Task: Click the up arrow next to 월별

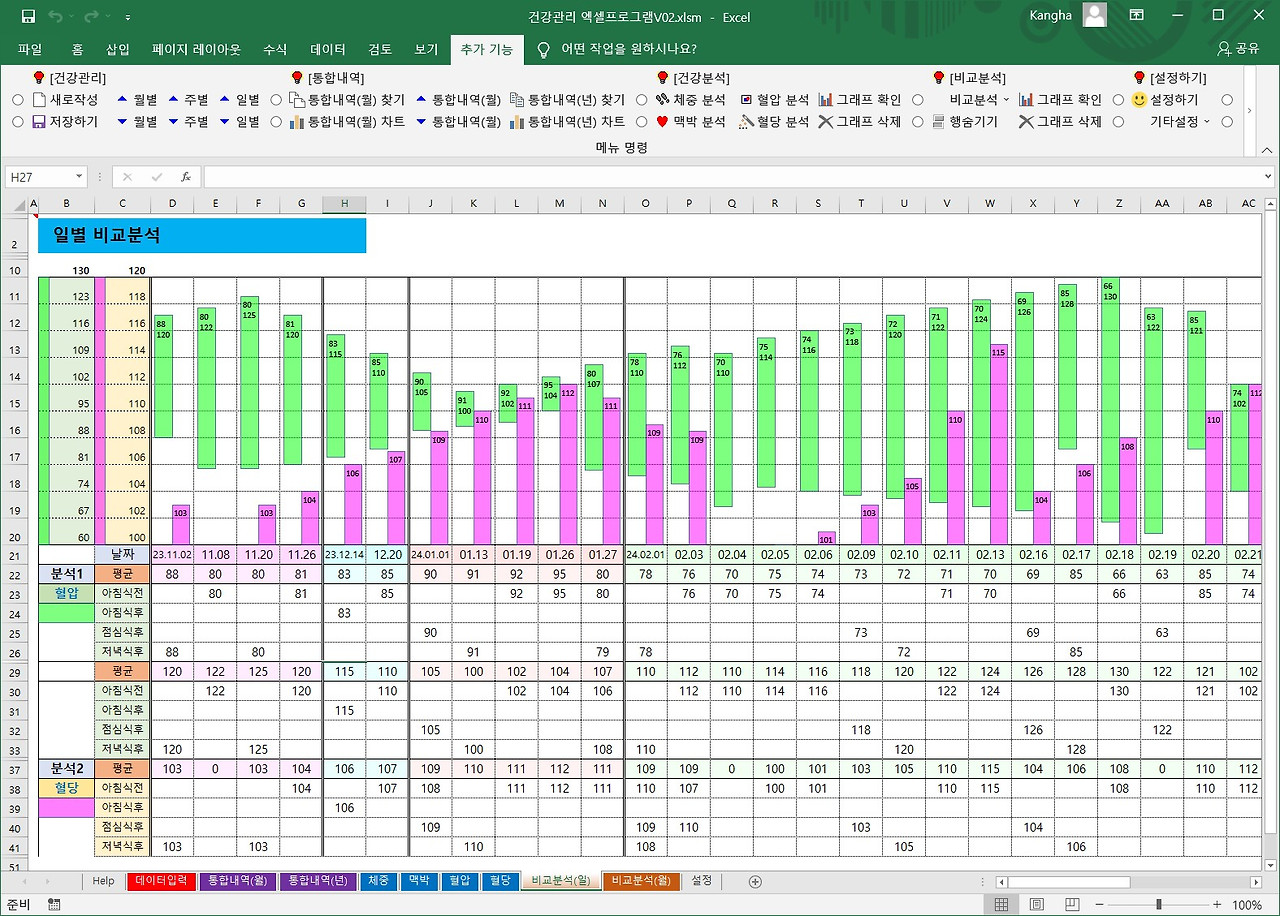Action: (122, 100)
